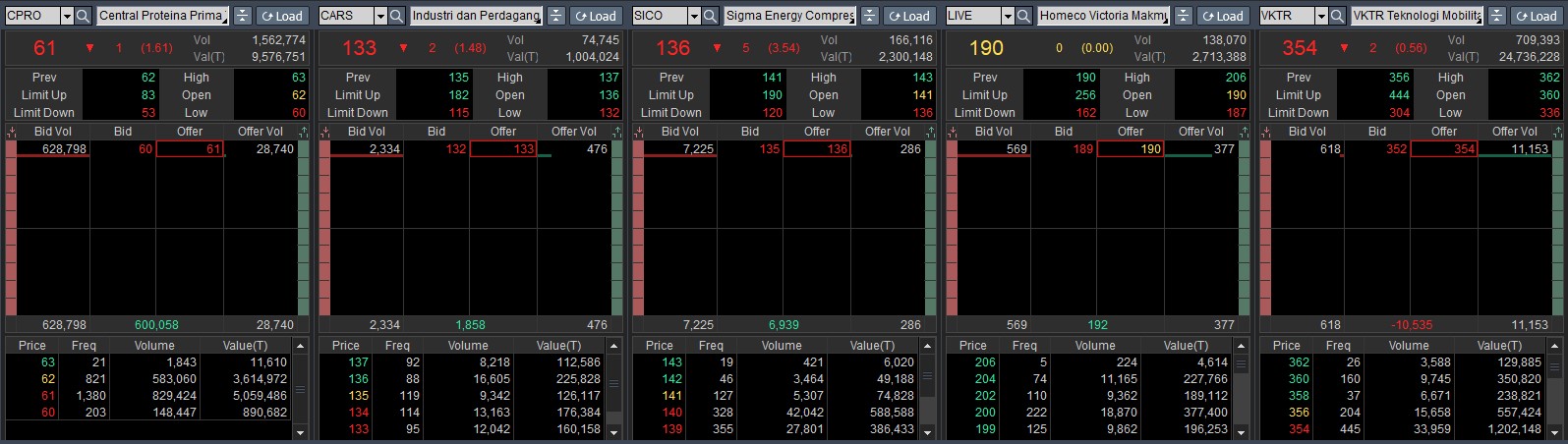Image resolution: width=1568 pixels, height=444 pixels.
Task: Click the collapse icon beside Sigma Energy name
Action: 870,16
